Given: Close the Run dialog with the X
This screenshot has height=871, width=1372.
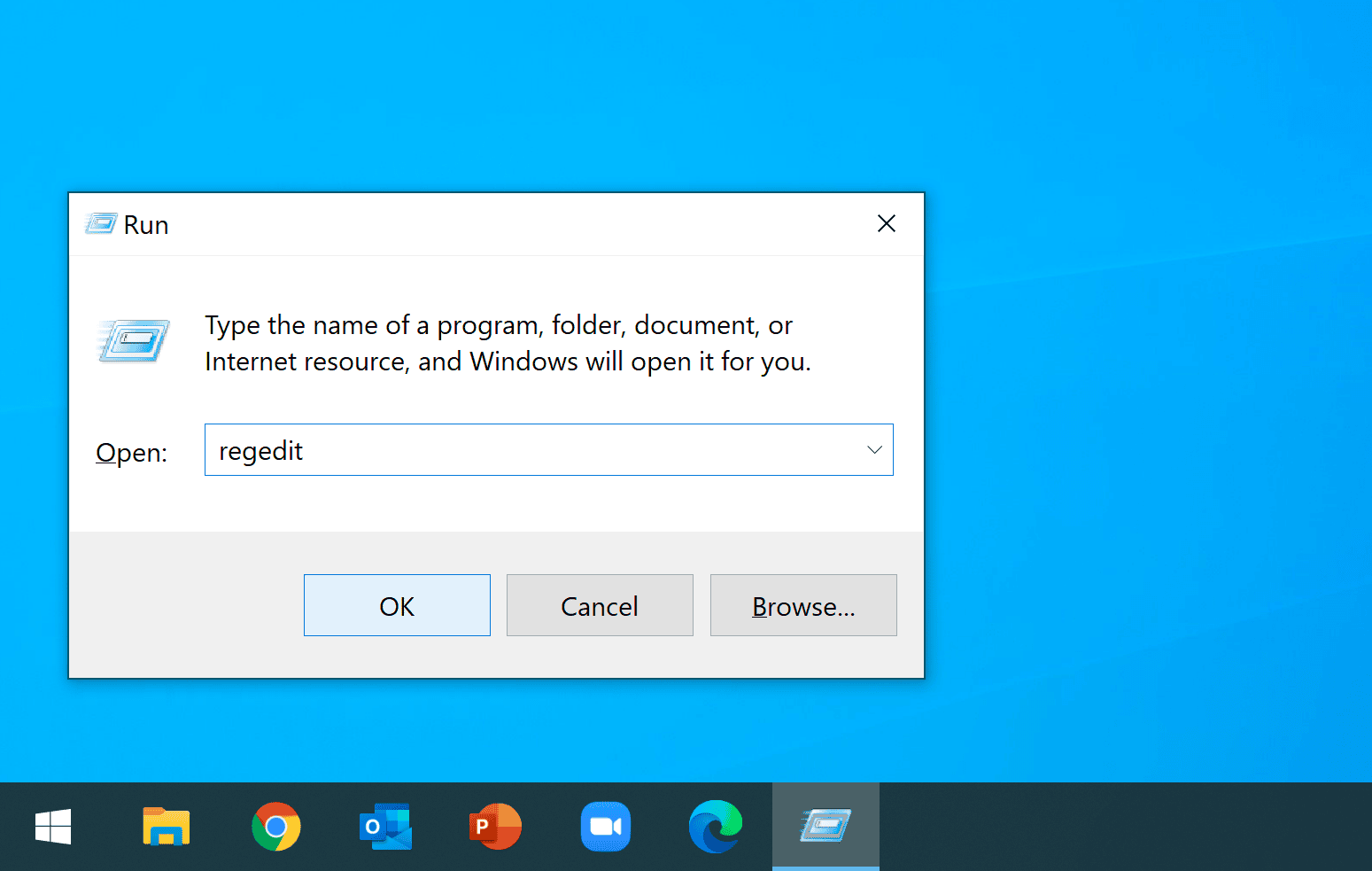Looking at the screenshot, I should pos(886,223).
